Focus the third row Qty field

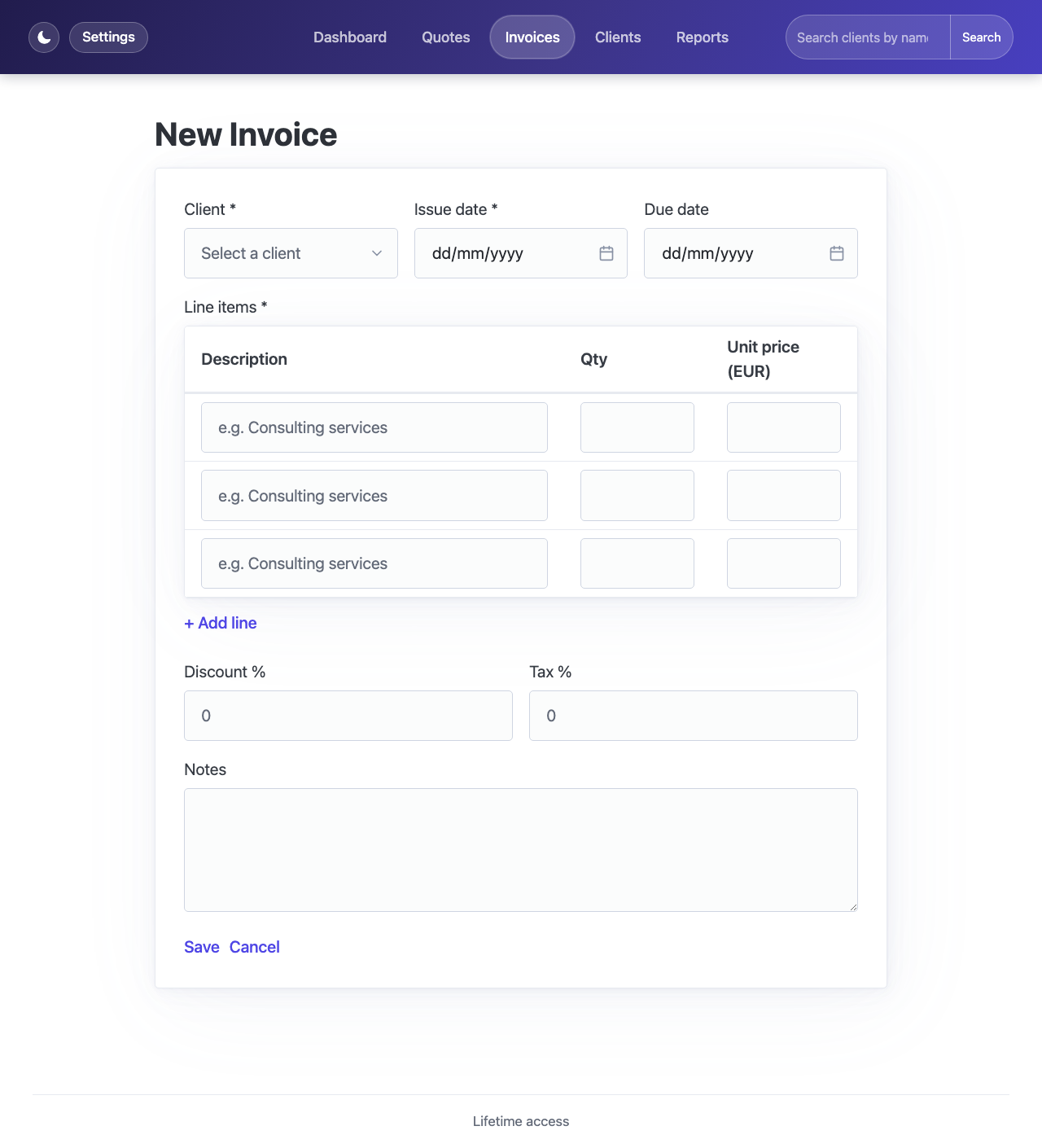pyautogui.click(x=637, y=563)
